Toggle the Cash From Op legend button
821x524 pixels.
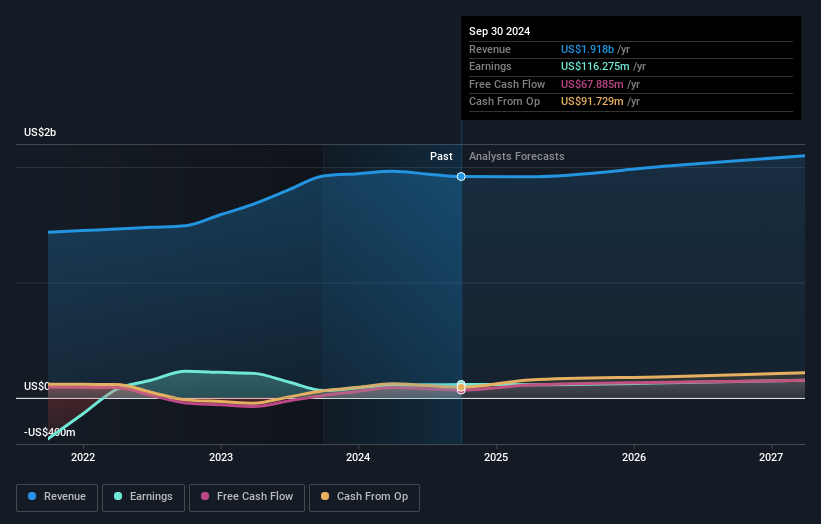point(364,497)
